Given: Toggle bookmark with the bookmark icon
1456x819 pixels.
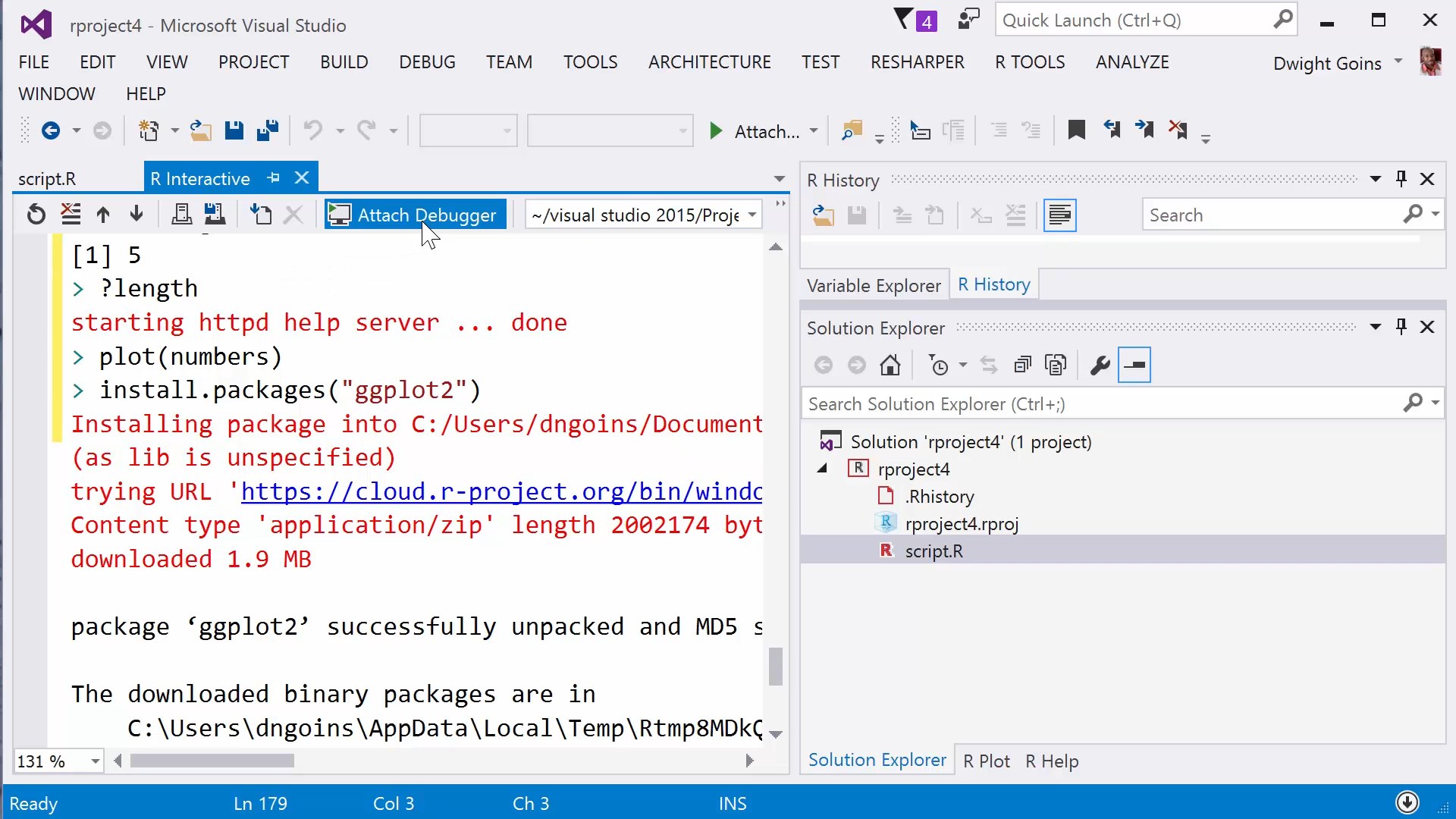Looking at the screenshot, I should click(x=1076, y=130).
